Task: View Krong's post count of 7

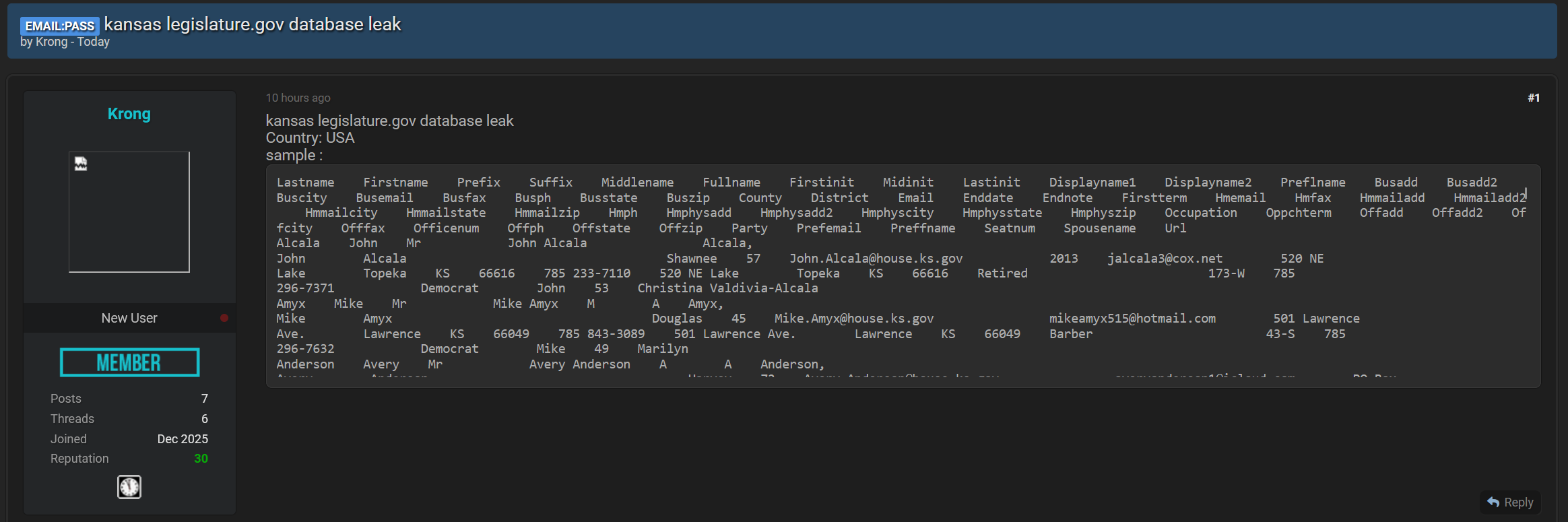Action: [x=204, y=399]
